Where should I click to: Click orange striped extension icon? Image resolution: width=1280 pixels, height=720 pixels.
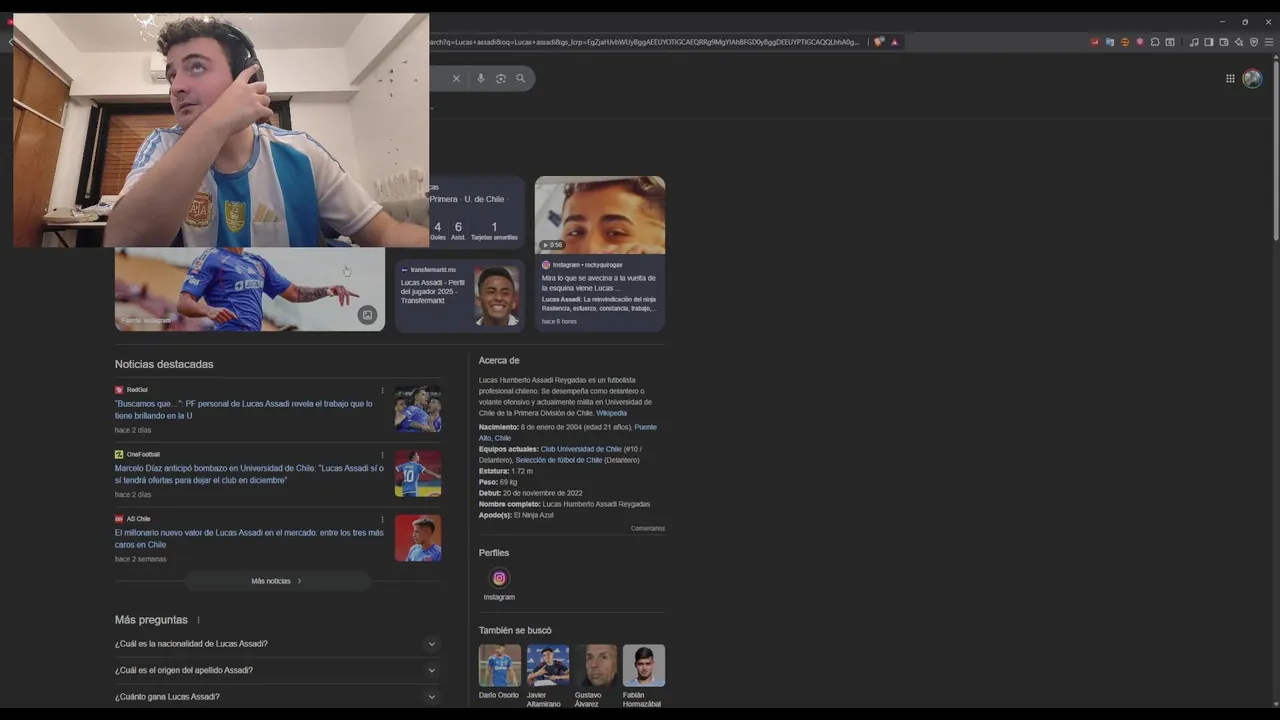pos(1125,42)
